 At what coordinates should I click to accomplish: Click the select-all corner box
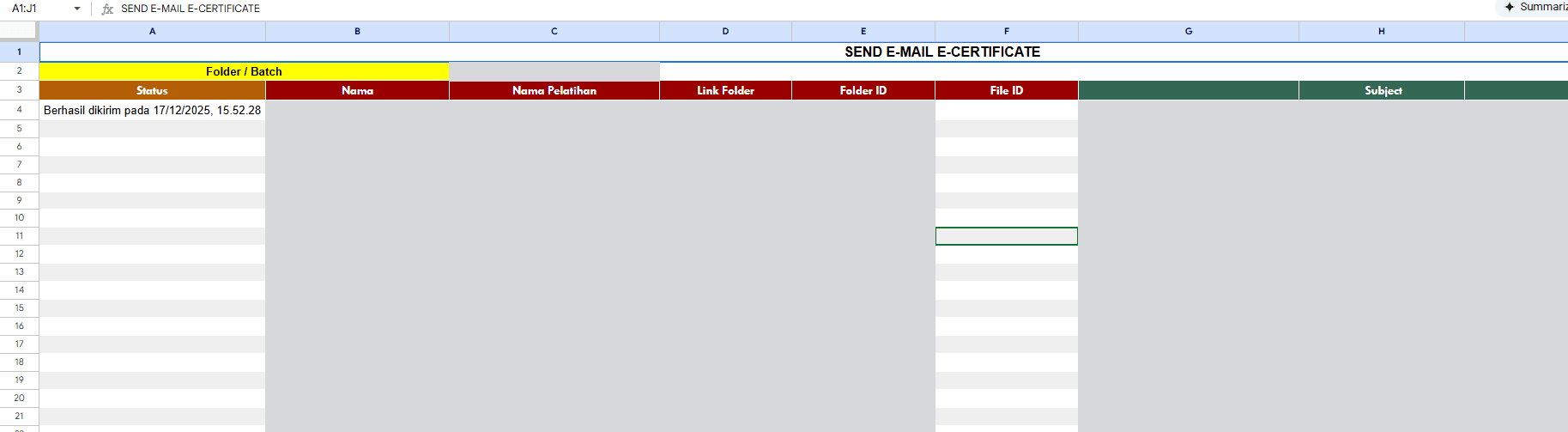click(19, 31)
